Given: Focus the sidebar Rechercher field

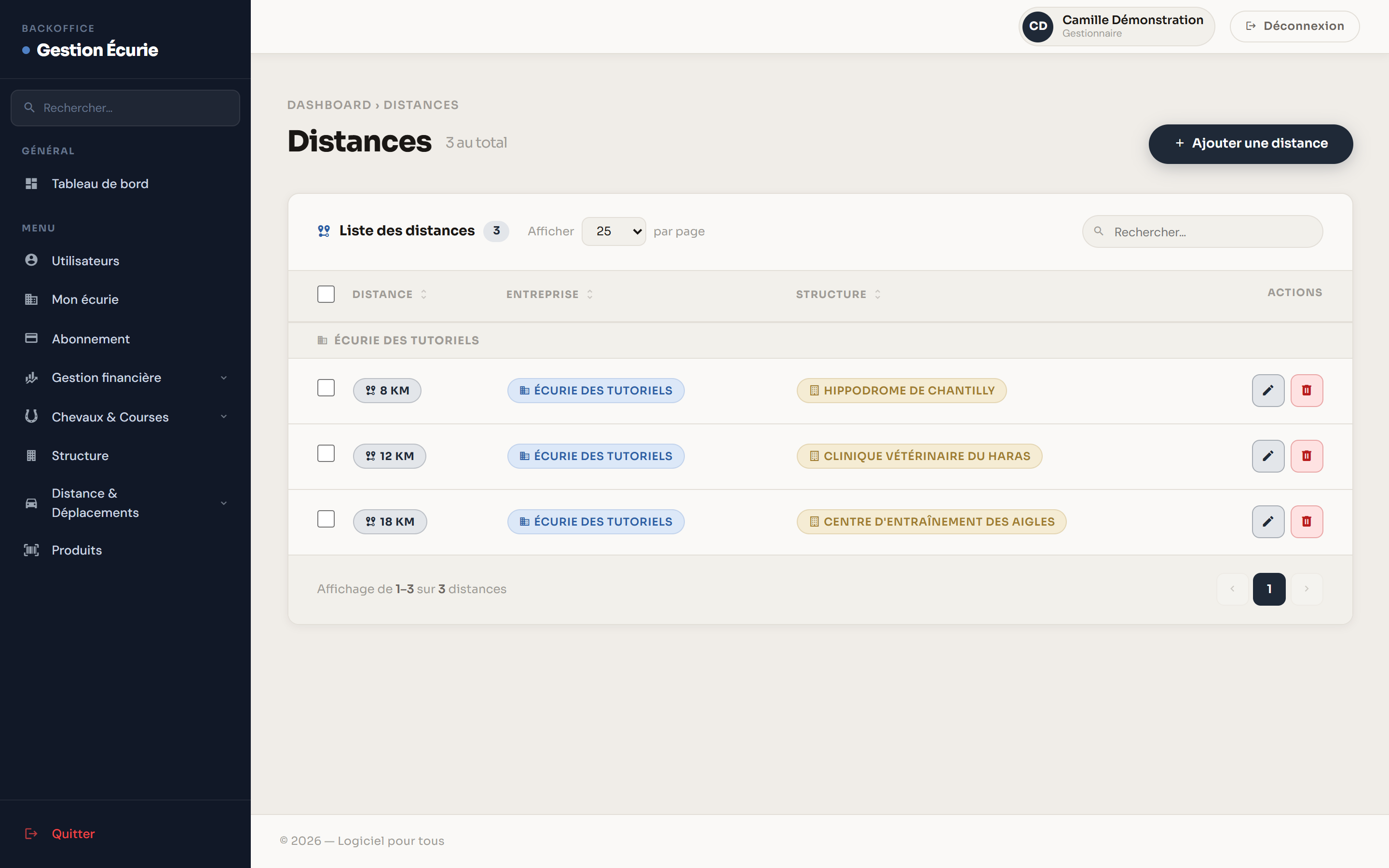Looking at the screenshot, I should (125, 108).
